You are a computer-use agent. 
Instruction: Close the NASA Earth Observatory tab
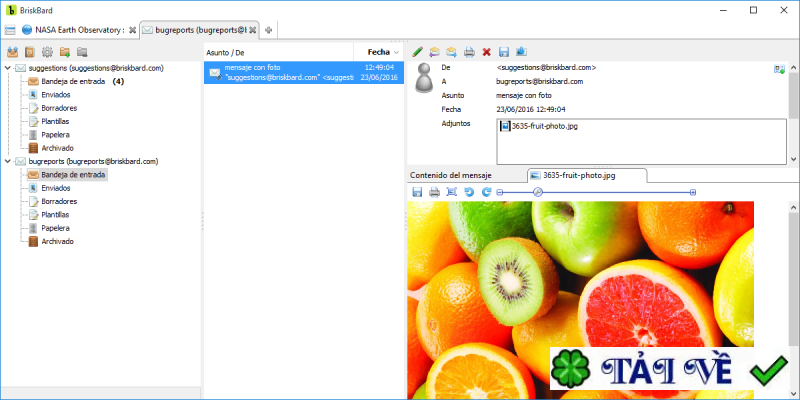[133, 30]
